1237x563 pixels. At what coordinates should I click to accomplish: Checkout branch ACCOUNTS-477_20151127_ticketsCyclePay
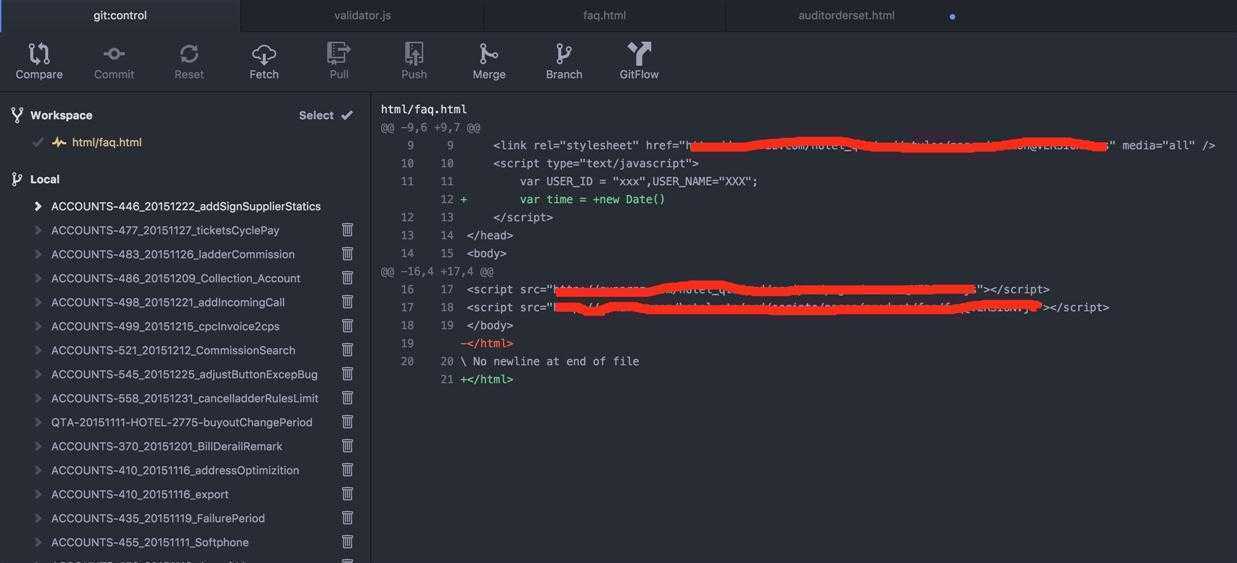pos(165,230)
